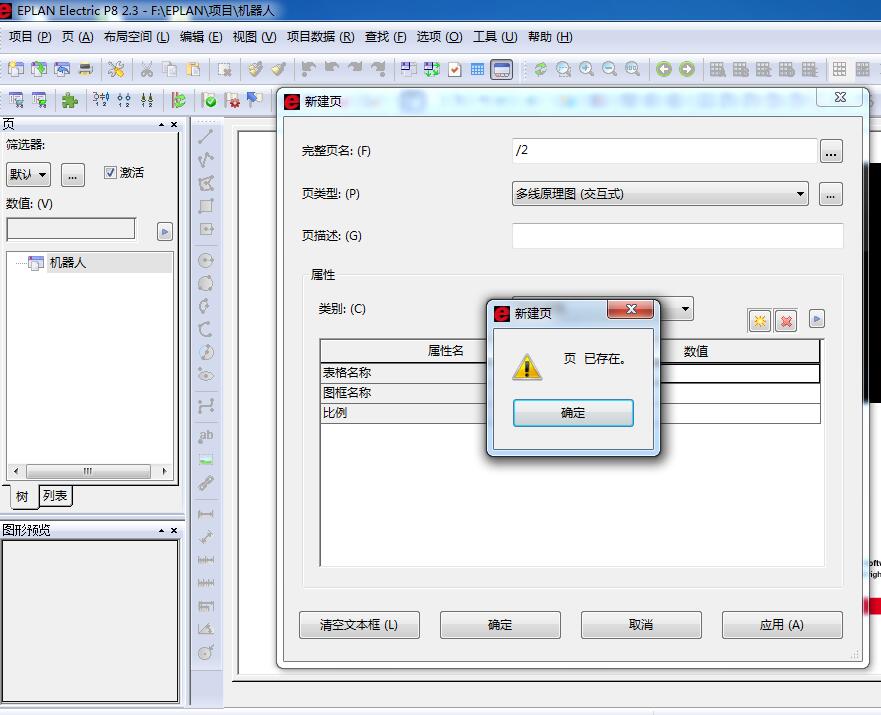Select the text 'ab' tool
The height and width of the screenshot is (715, 881).
[206, 436]
